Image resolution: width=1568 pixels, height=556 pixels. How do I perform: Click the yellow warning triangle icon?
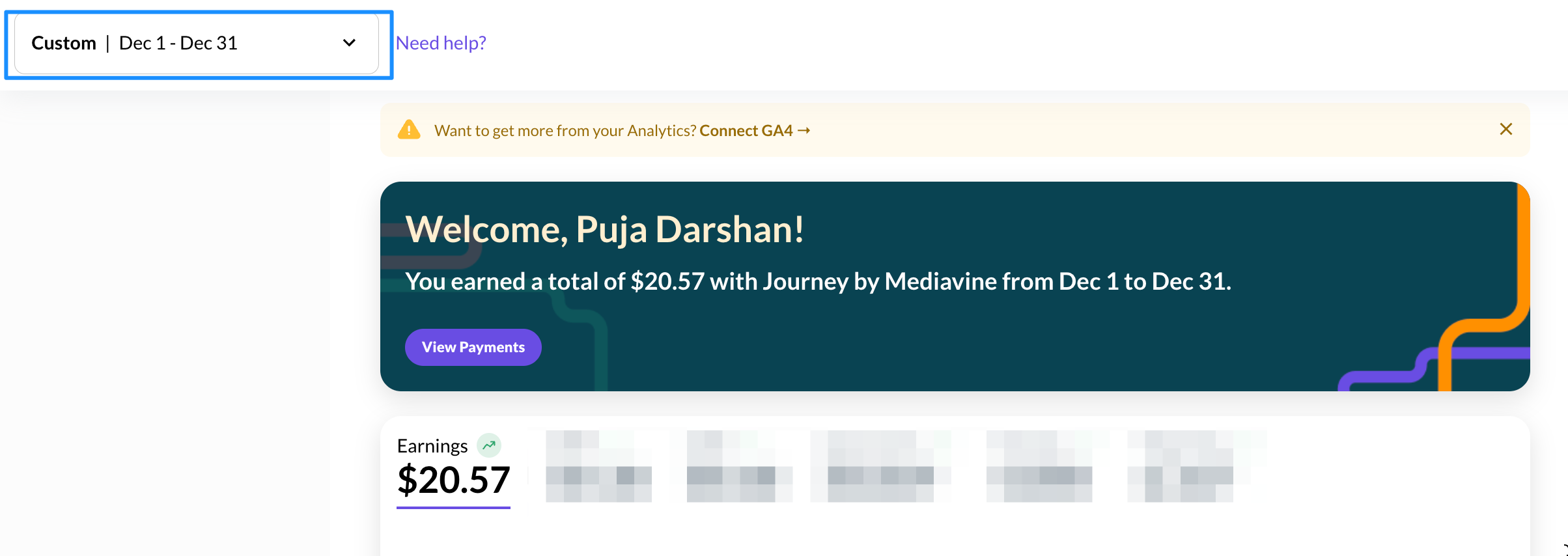[409, 130]
